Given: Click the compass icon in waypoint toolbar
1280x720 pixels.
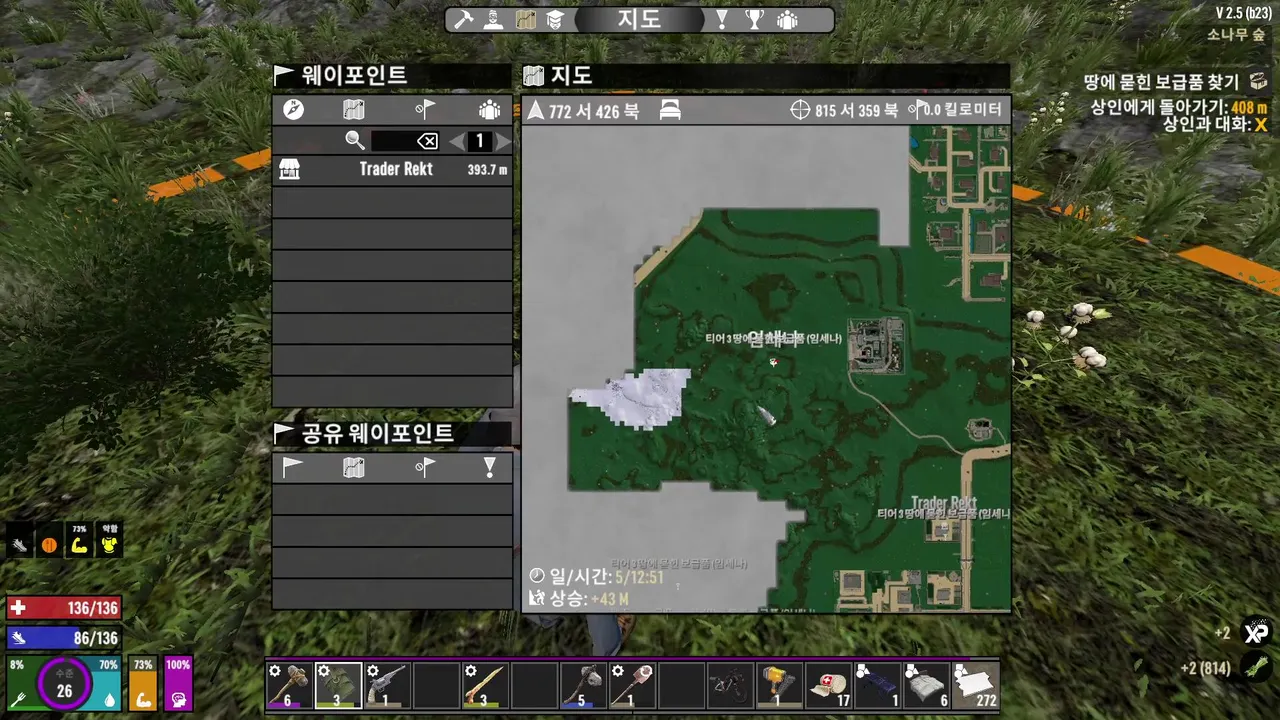Looking at the screenshot, I should [x=293, y=110].
